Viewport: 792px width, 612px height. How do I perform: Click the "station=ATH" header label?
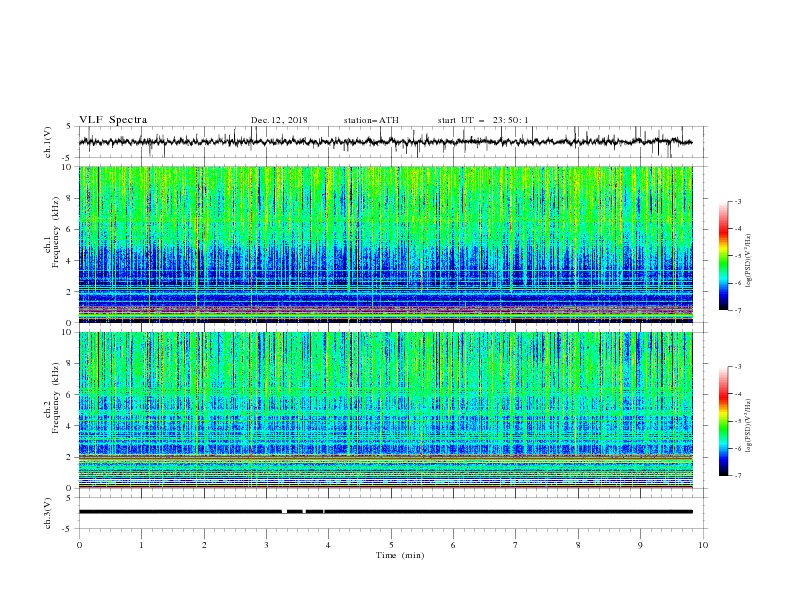[x=371, y=120]
